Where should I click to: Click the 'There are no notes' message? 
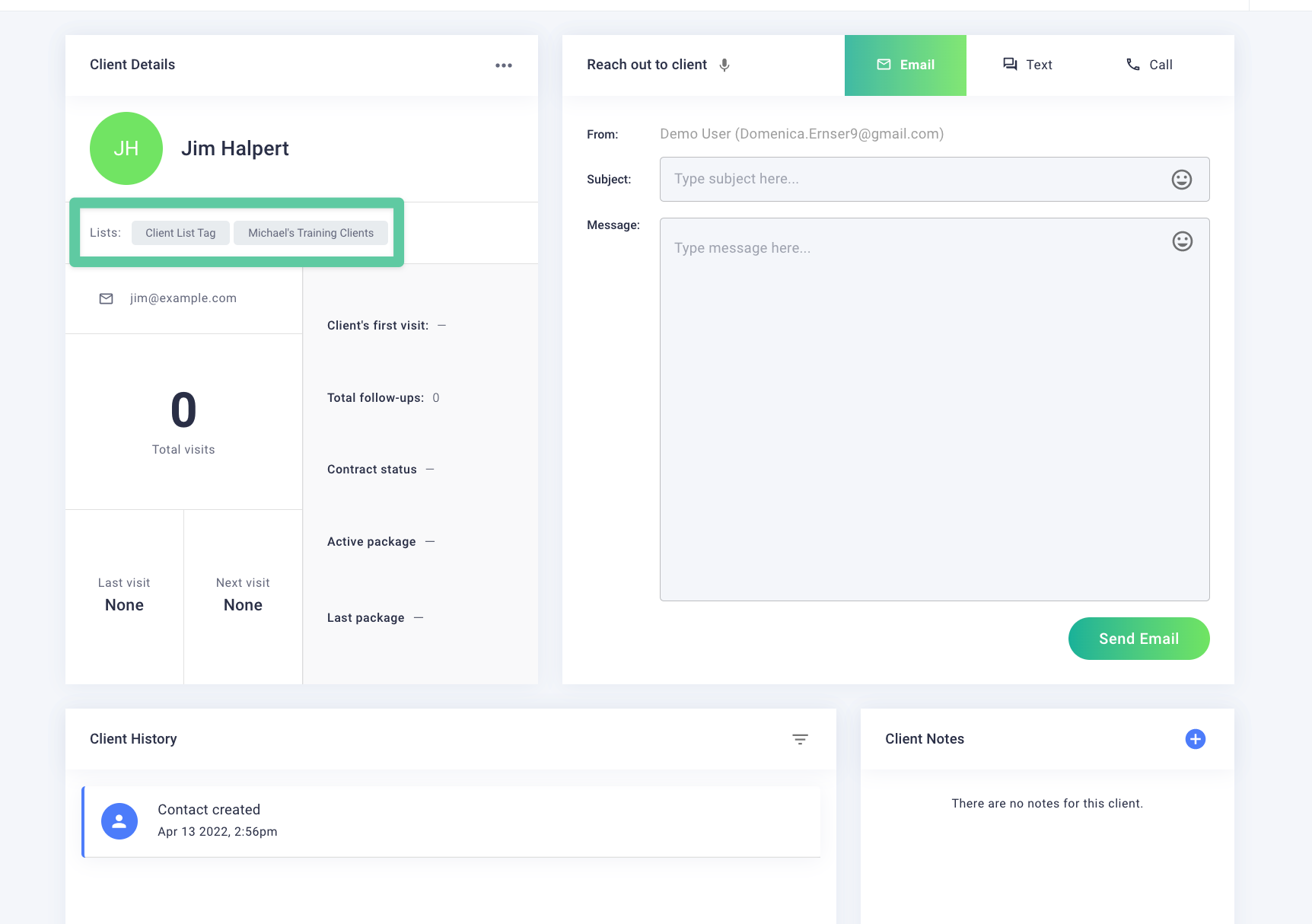(x=1047, y=804)
